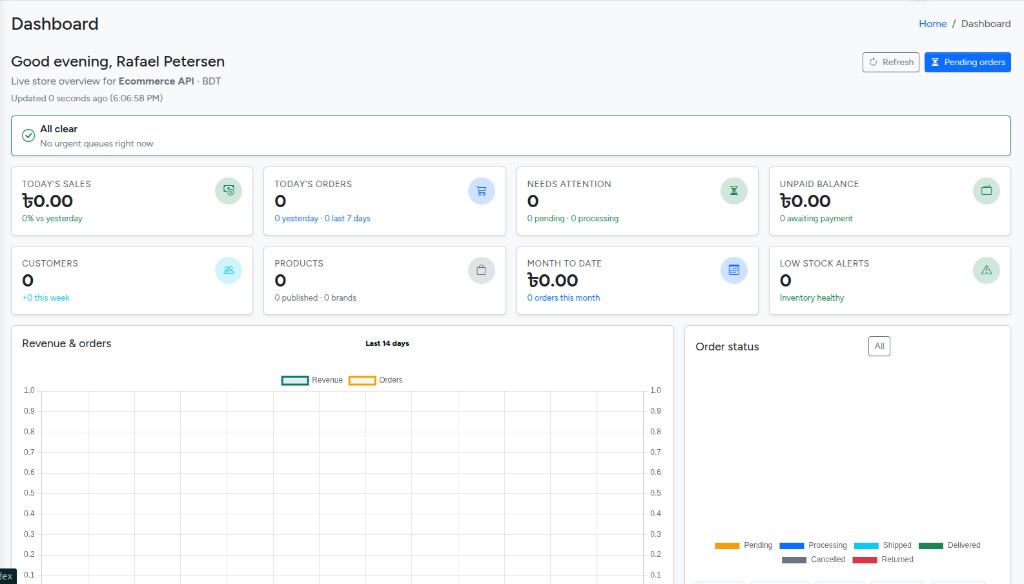Viewport: 1024px width, 584px height.
Task: Click the Today's Orders cart icon
Action: [x=481, y=191]
